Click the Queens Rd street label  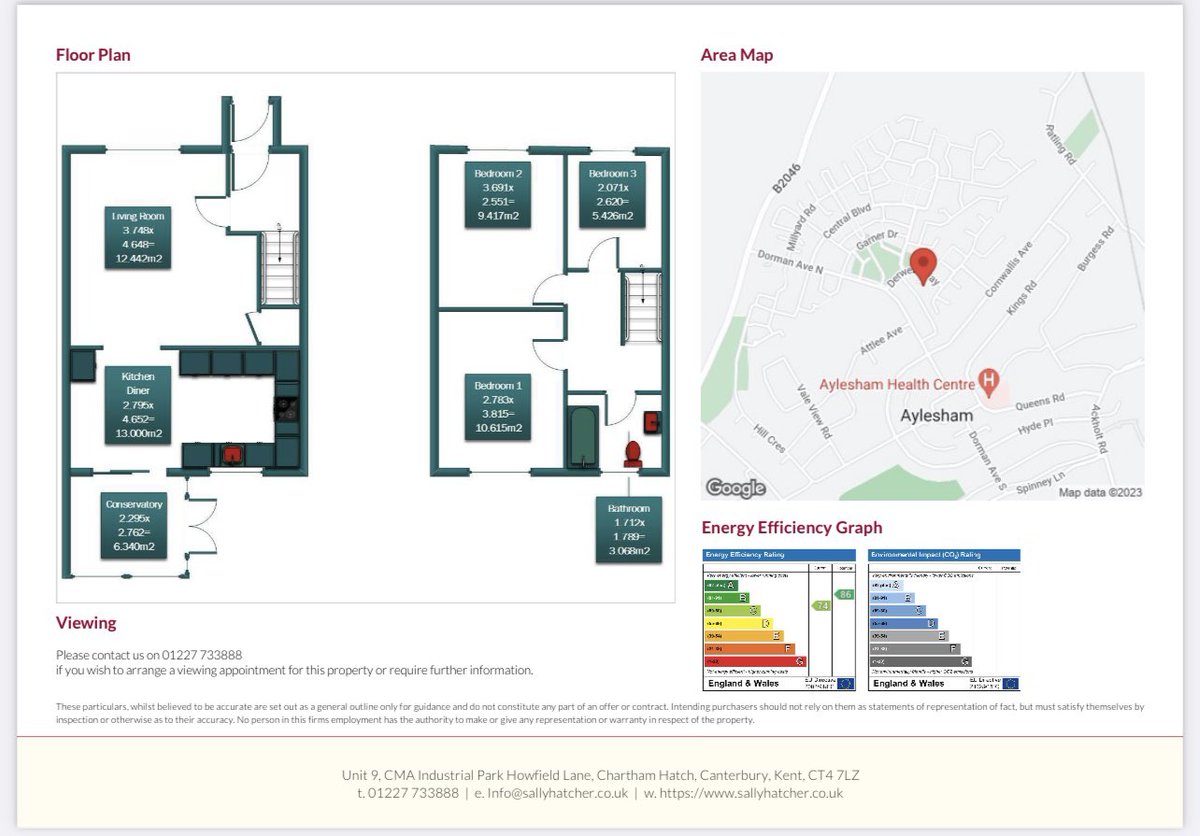coord(1040,402)
